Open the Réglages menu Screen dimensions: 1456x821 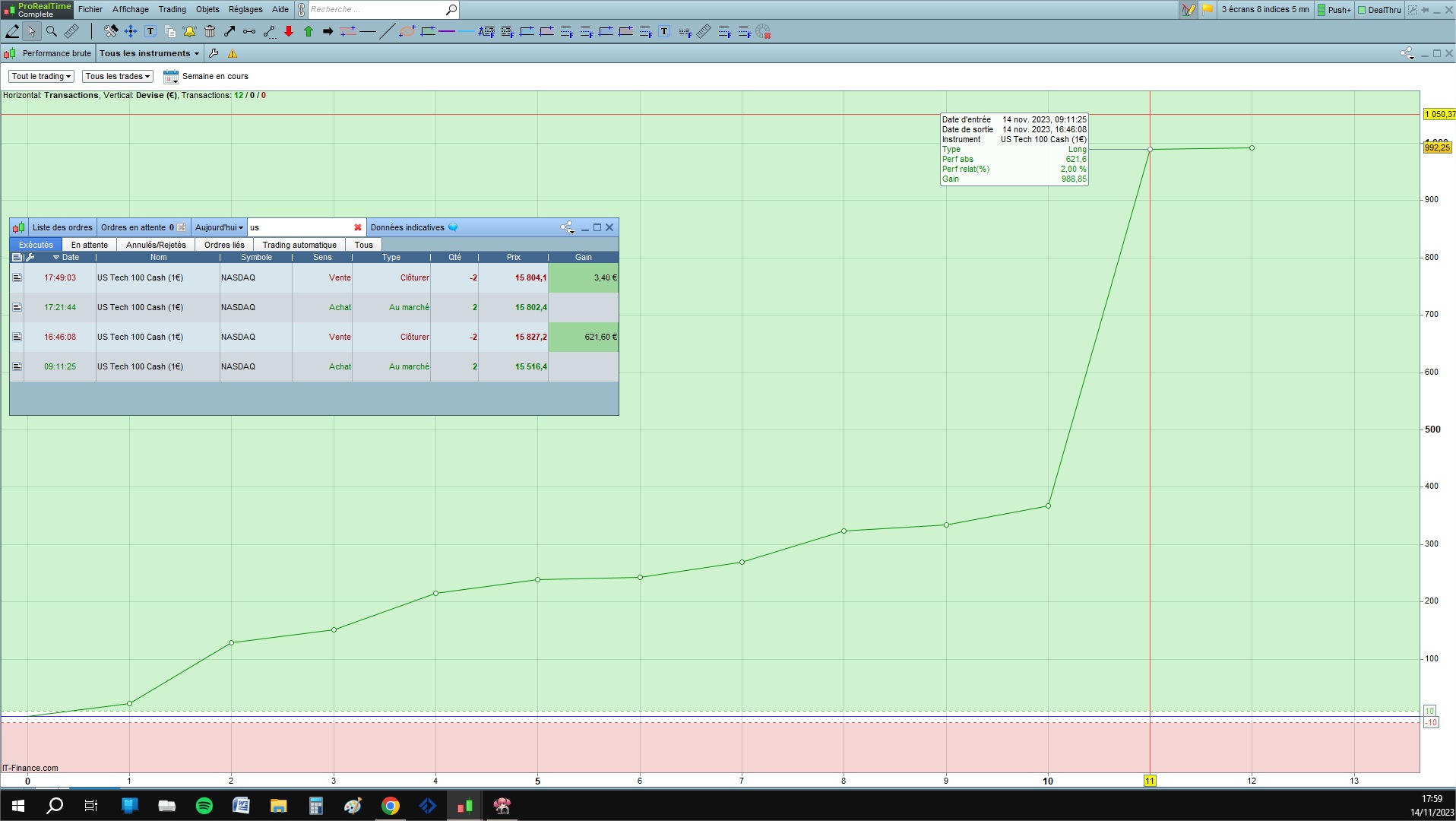coord(245,9)
